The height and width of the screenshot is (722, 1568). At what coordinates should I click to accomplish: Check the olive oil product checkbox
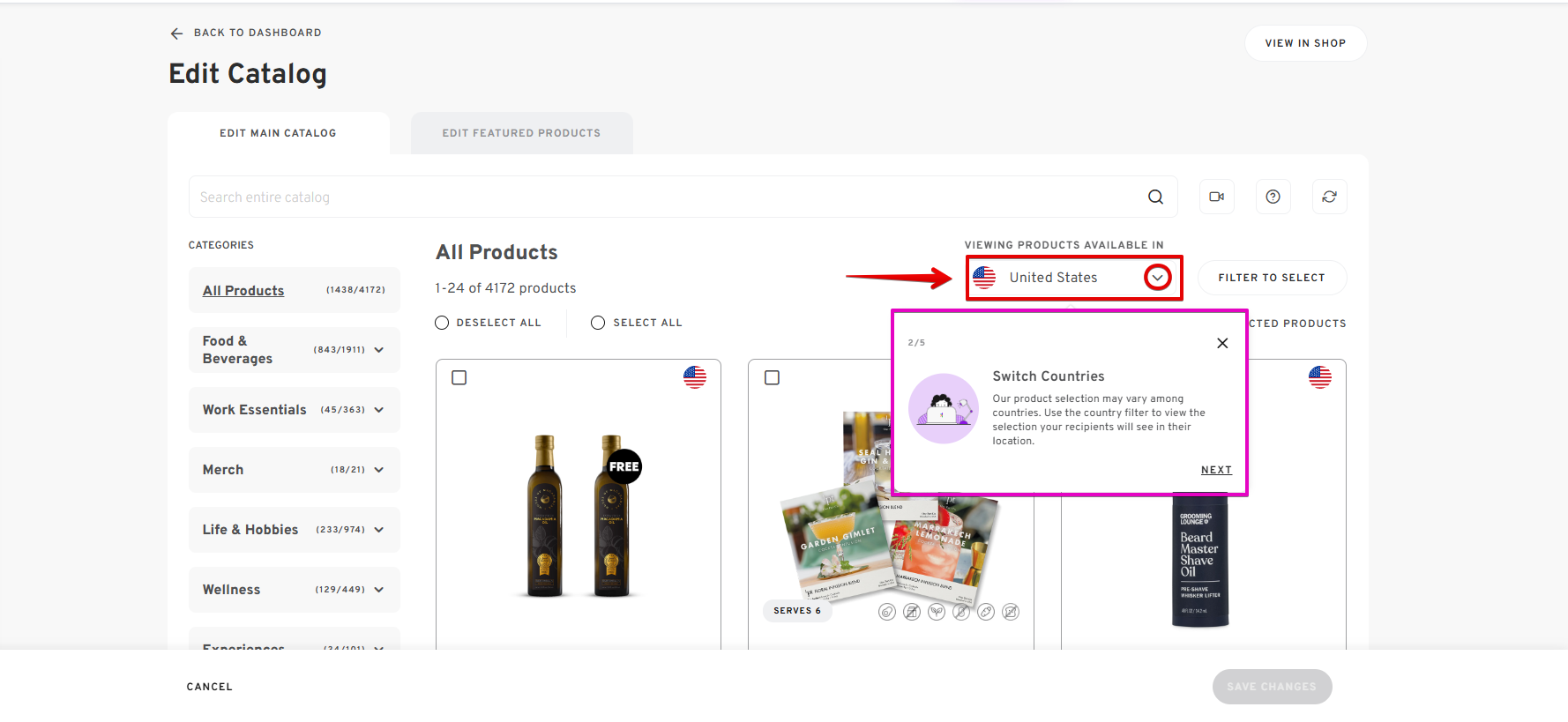coord(459,377)
